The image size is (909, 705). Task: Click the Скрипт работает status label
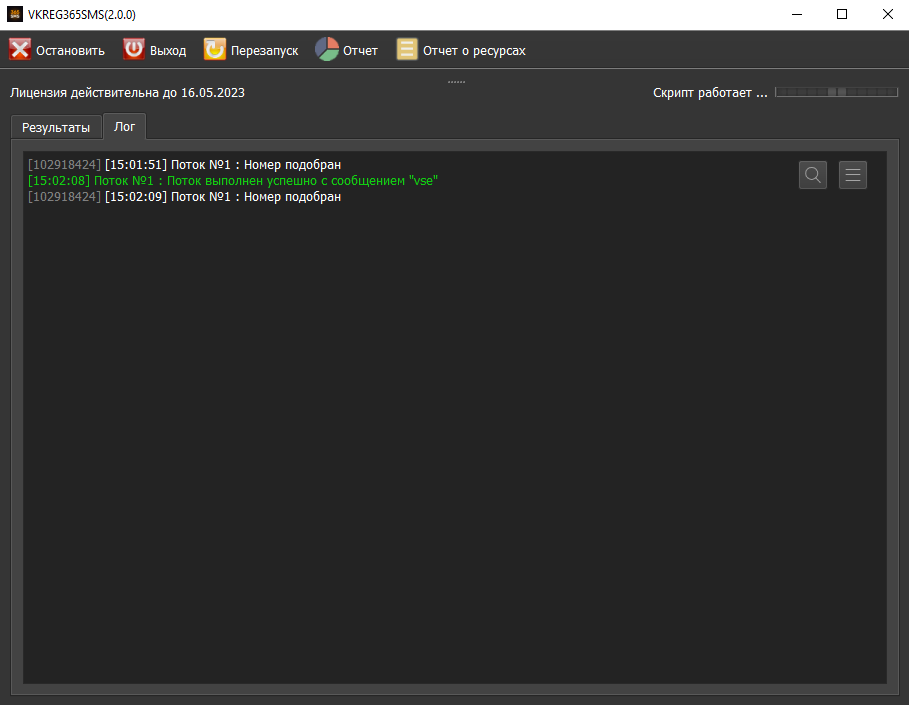pos(710,93)
